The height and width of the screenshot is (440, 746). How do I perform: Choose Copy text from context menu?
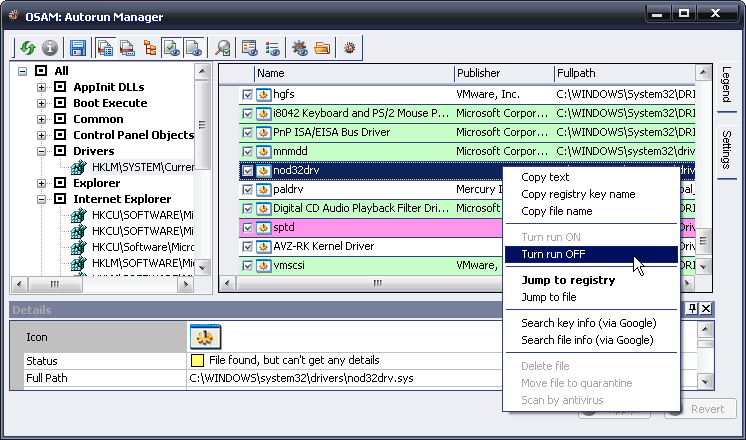click(x=545, y=177)
